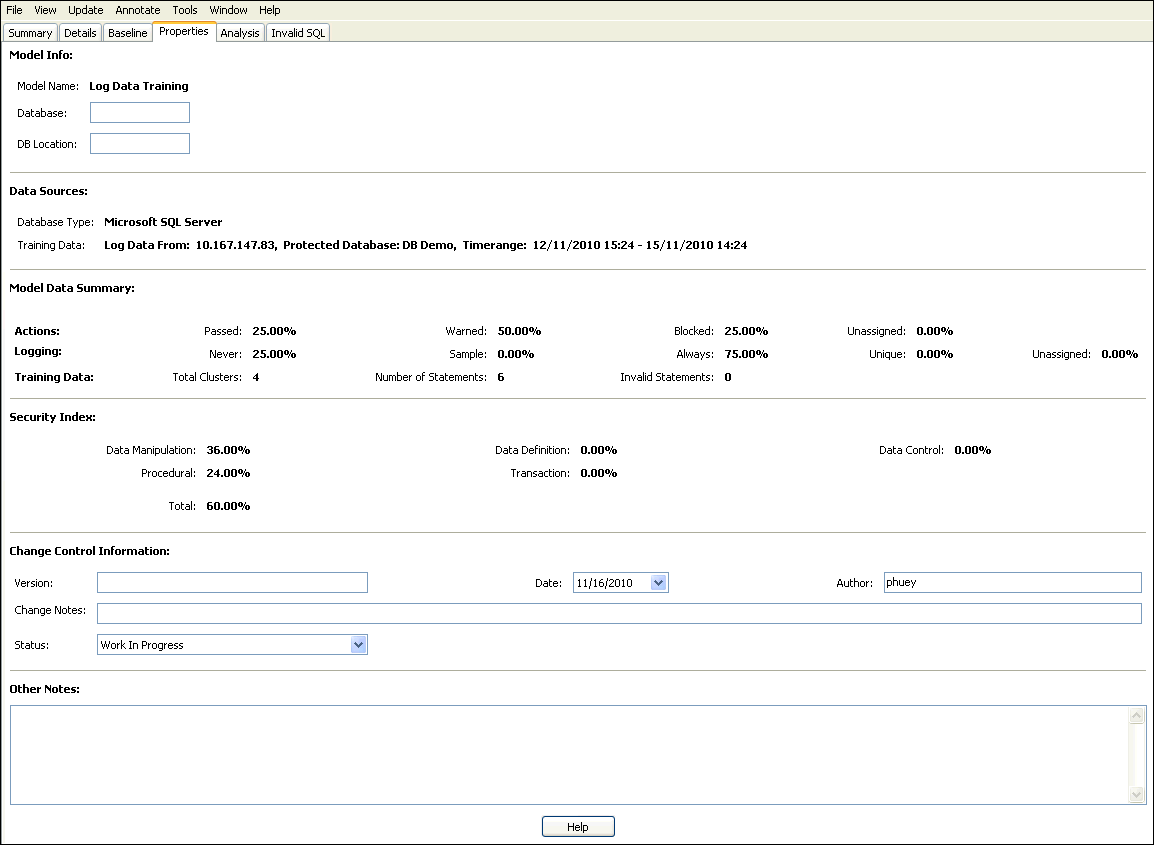The image size is (1154, 845).
Task: Switch to the Analysis tab
Action: 240,33
